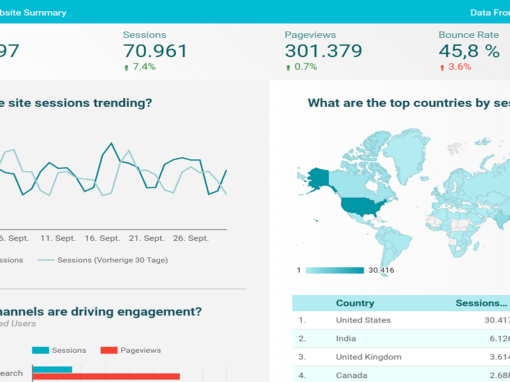This screenshot has width=510, height=382.
Task: Click the map color gradient scale bar
Action: 335,270
